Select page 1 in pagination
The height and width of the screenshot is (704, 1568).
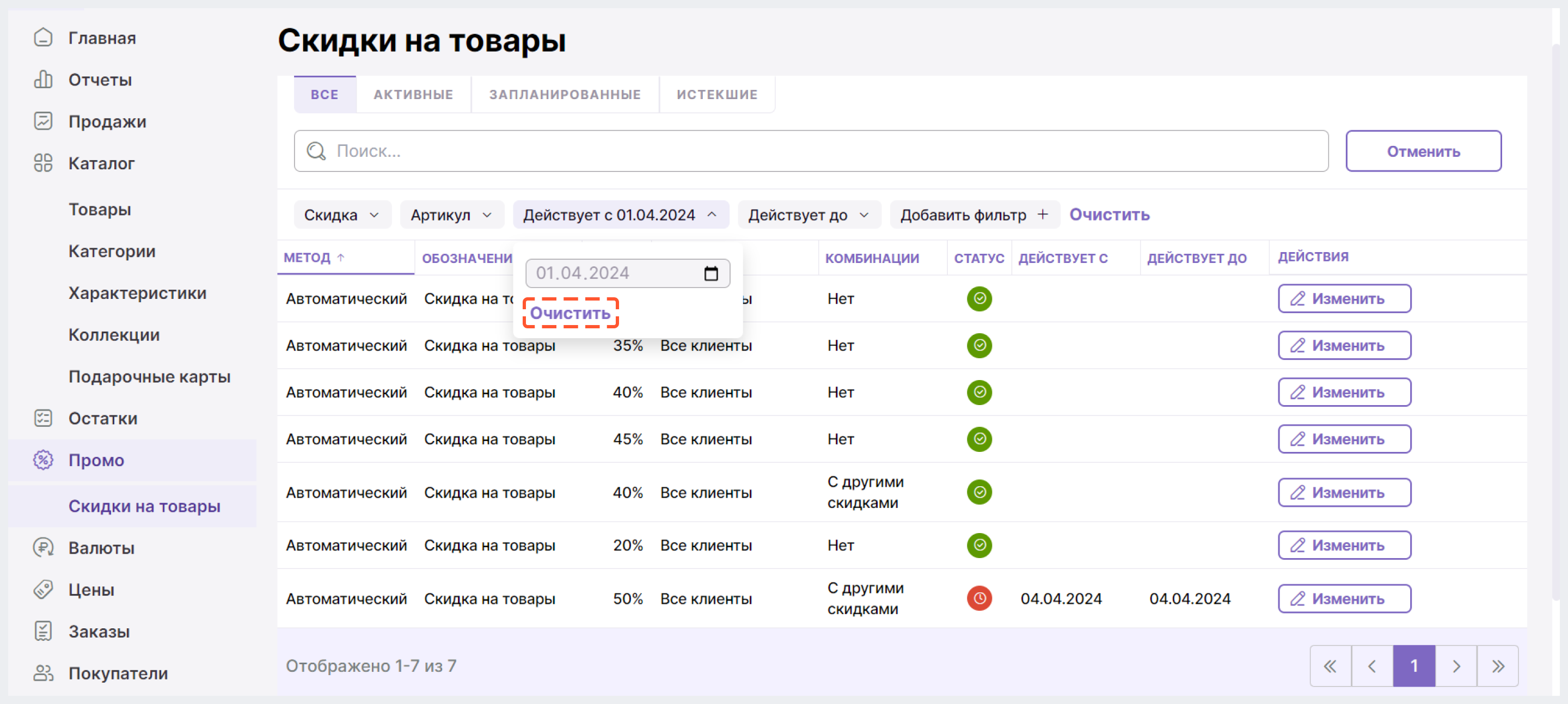tap(1414, 666)
